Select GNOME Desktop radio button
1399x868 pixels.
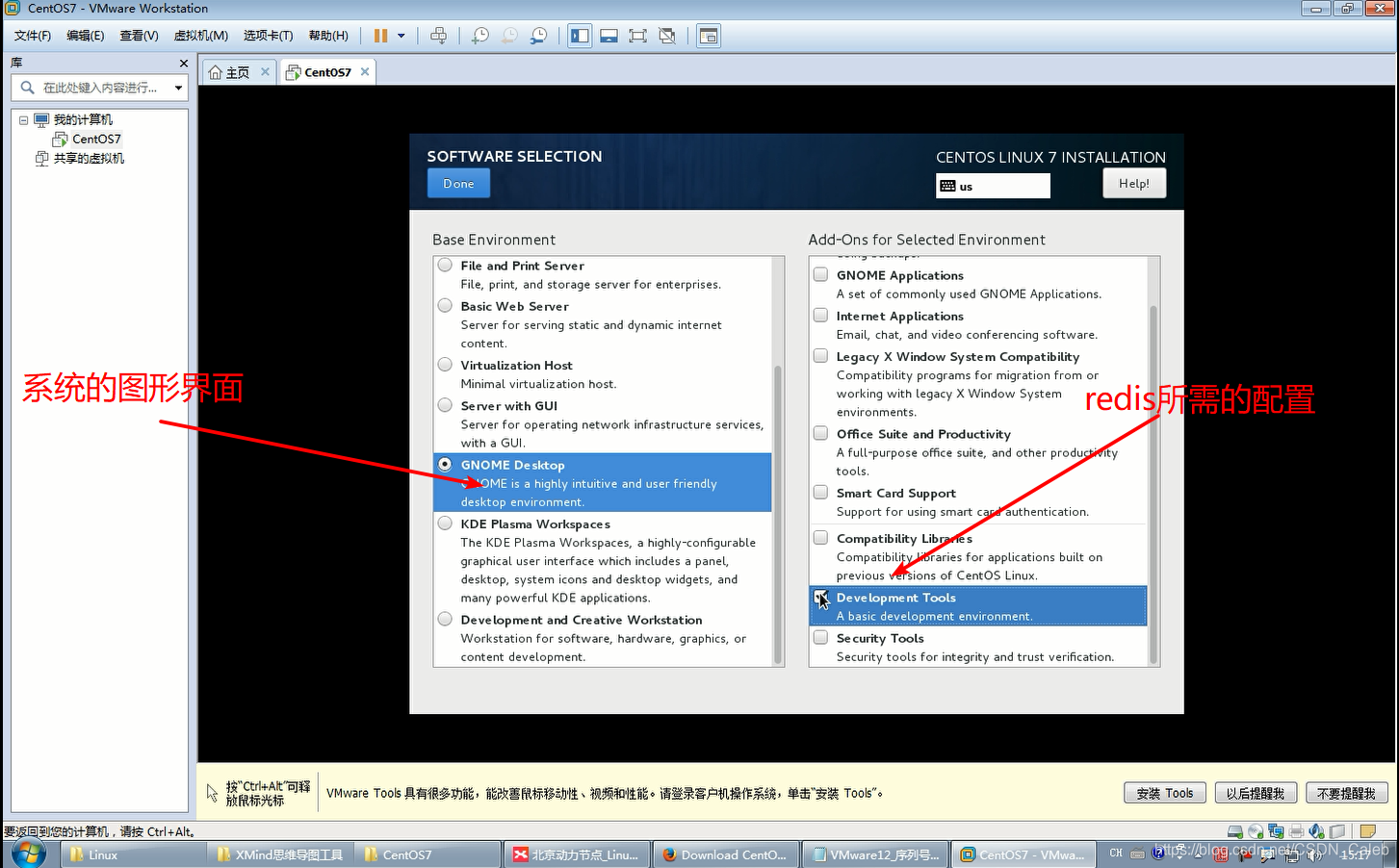(445, 464)
